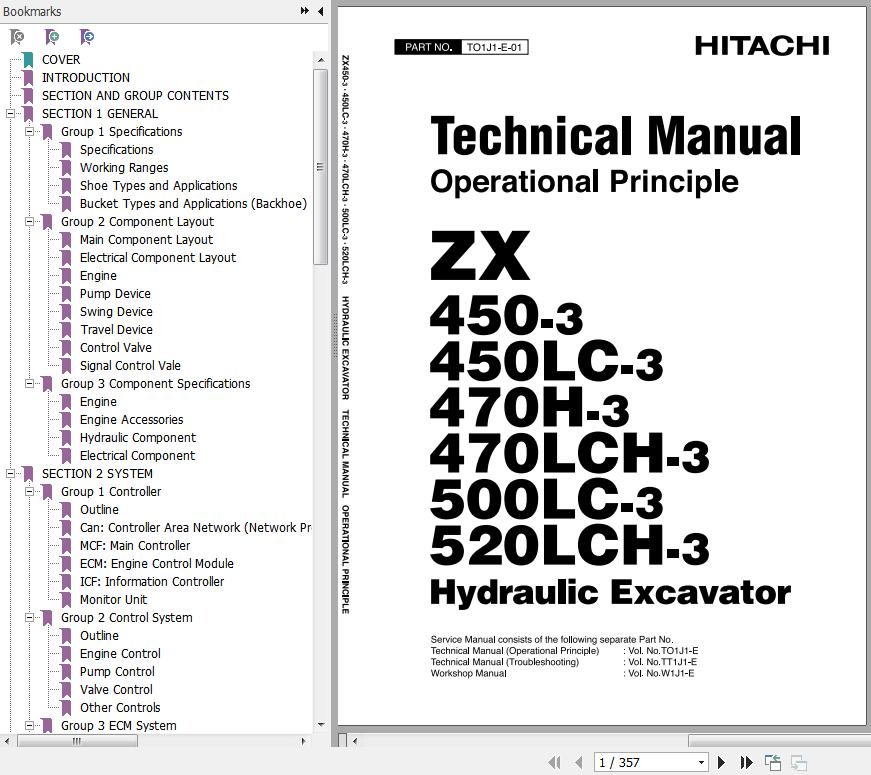Open the Hydraulic Component bookmark

point(138,438)
